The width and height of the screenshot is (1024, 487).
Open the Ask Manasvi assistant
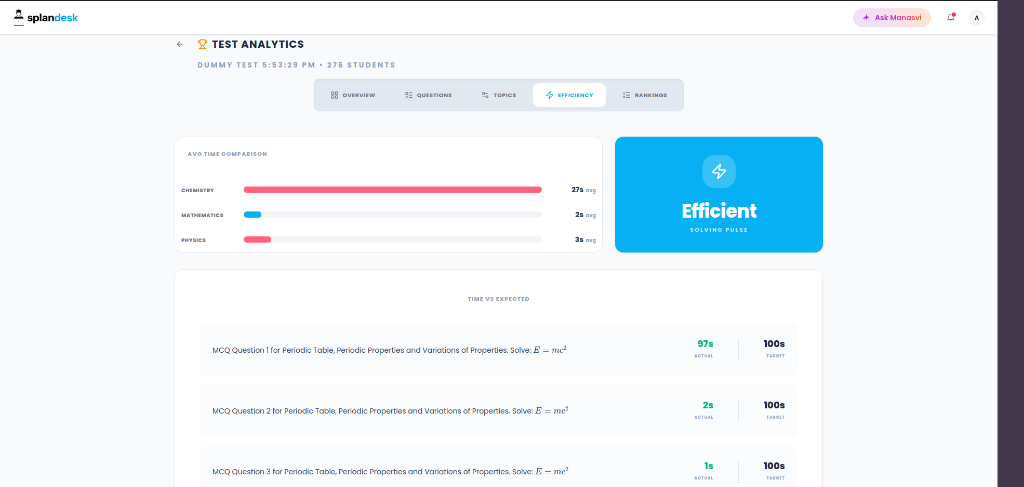pos(891,18)
